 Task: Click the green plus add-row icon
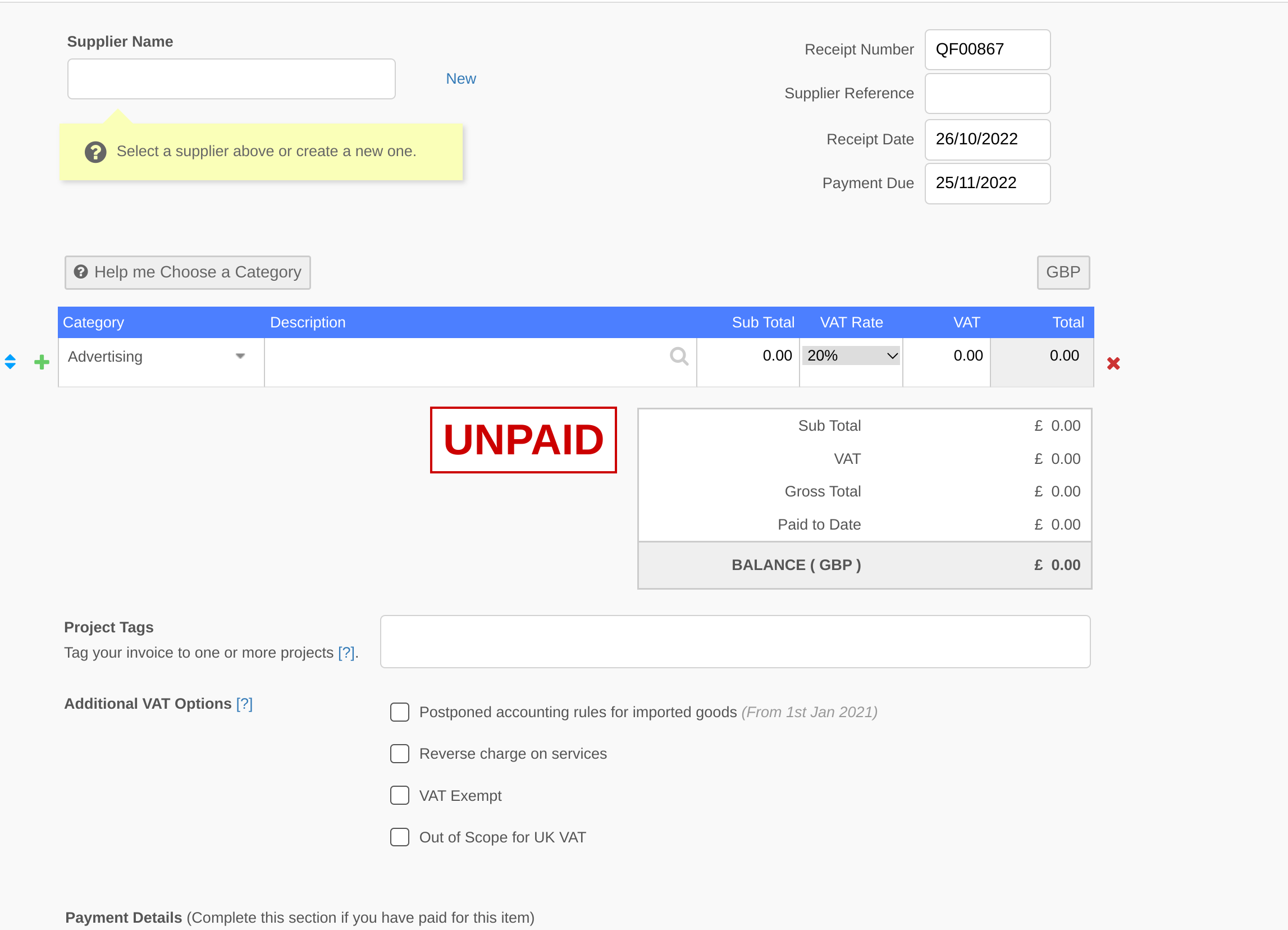pos(42,362)
